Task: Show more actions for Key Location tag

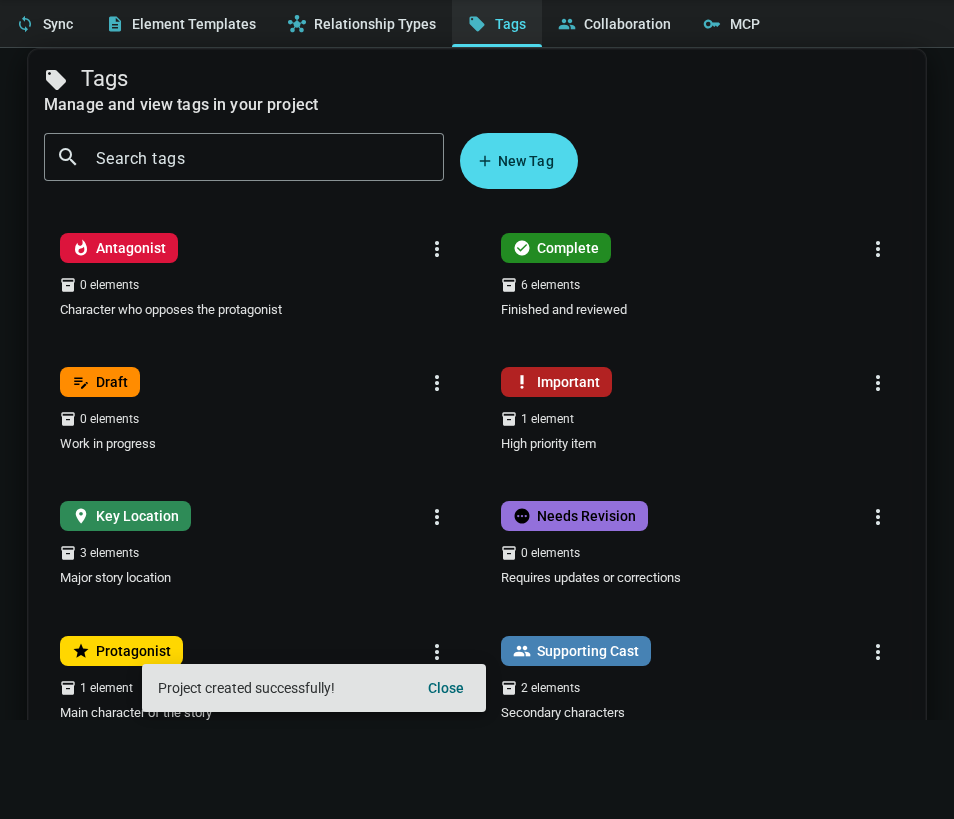Action: (437, 517)
